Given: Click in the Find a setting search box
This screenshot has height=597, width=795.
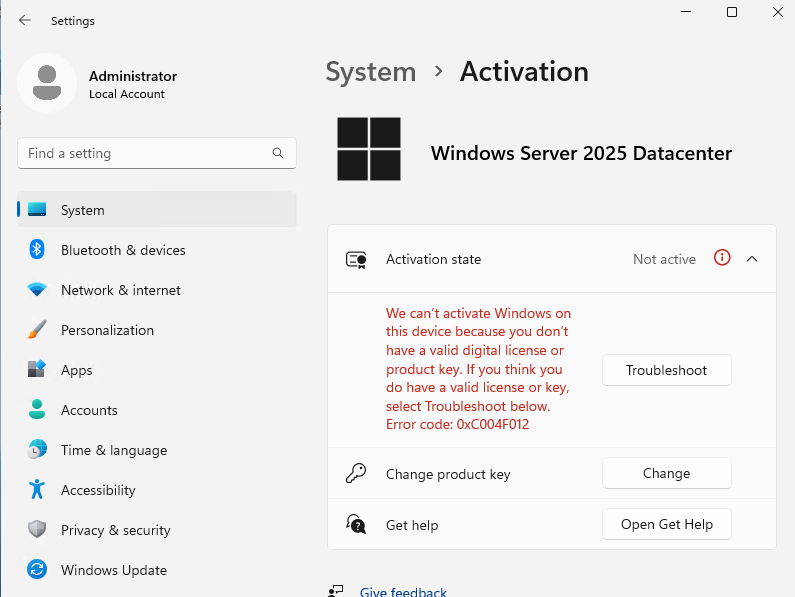Looking at the screenshot, I should tap(157, 153).
